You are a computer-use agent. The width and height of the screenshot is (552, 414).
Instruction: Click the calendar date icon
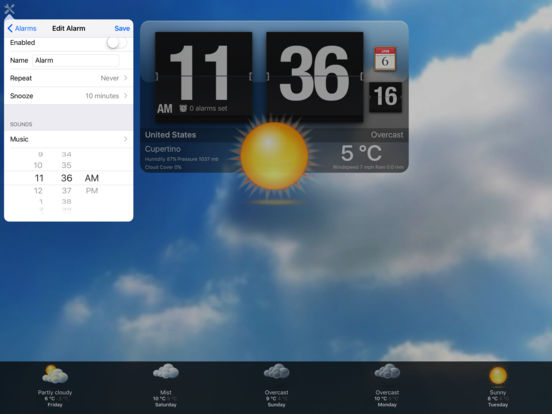385,59
